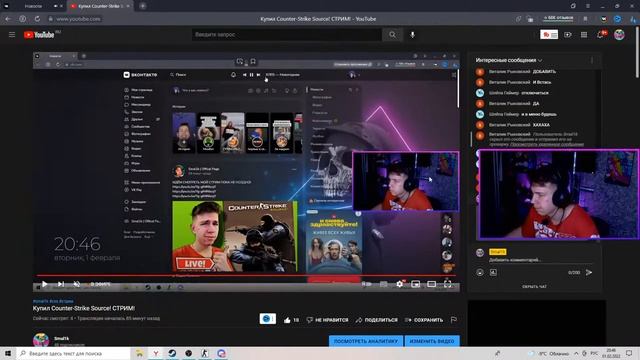
Task: Unmute the video player volume
Action: pos(77,284)
